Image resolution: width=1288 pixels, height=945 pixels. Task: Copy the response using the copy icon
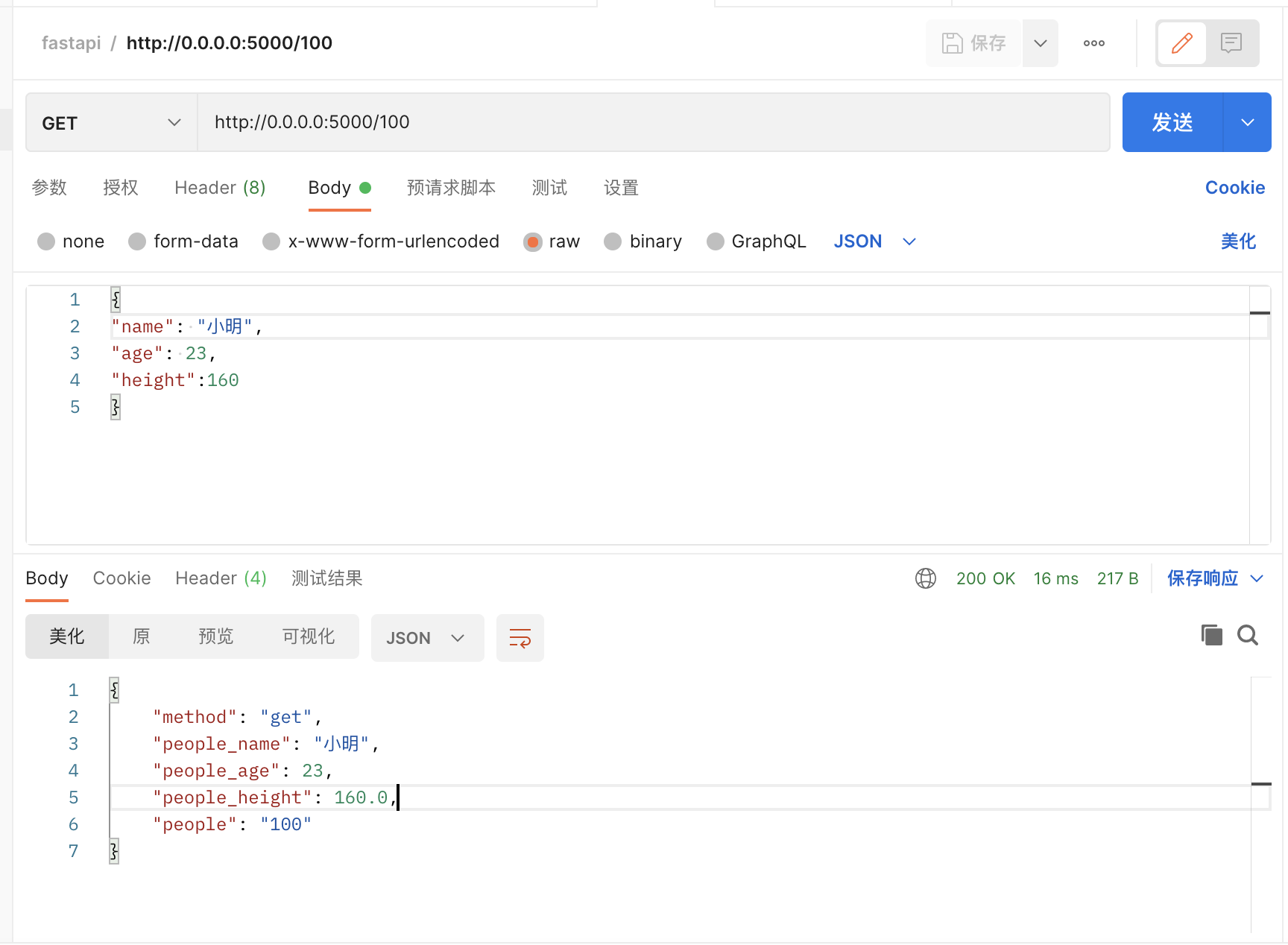1211,635
